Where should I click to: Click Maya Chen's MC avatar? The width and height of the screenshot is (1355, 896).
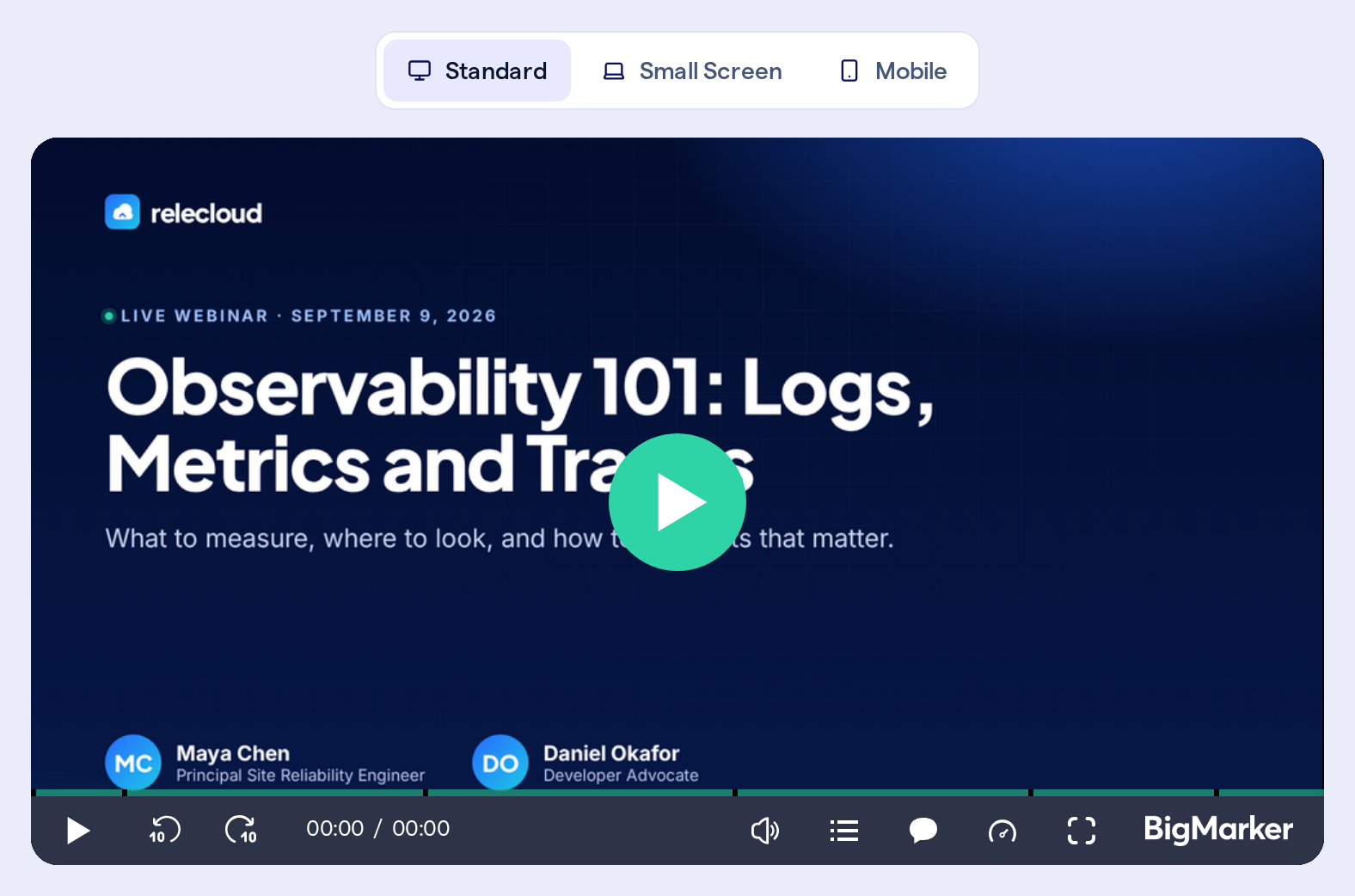pos(133,763)
